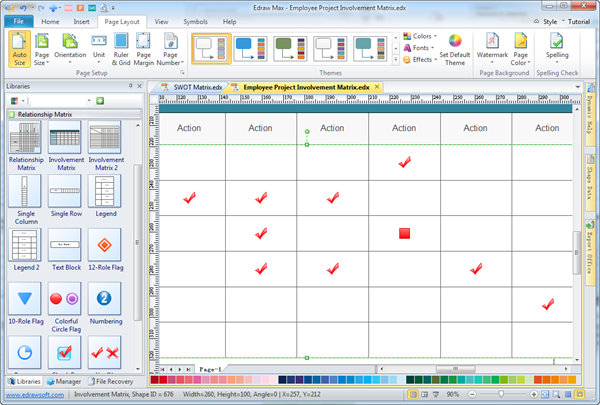Select the Single Column shape
600x405 pixels.
click(26, 199)
